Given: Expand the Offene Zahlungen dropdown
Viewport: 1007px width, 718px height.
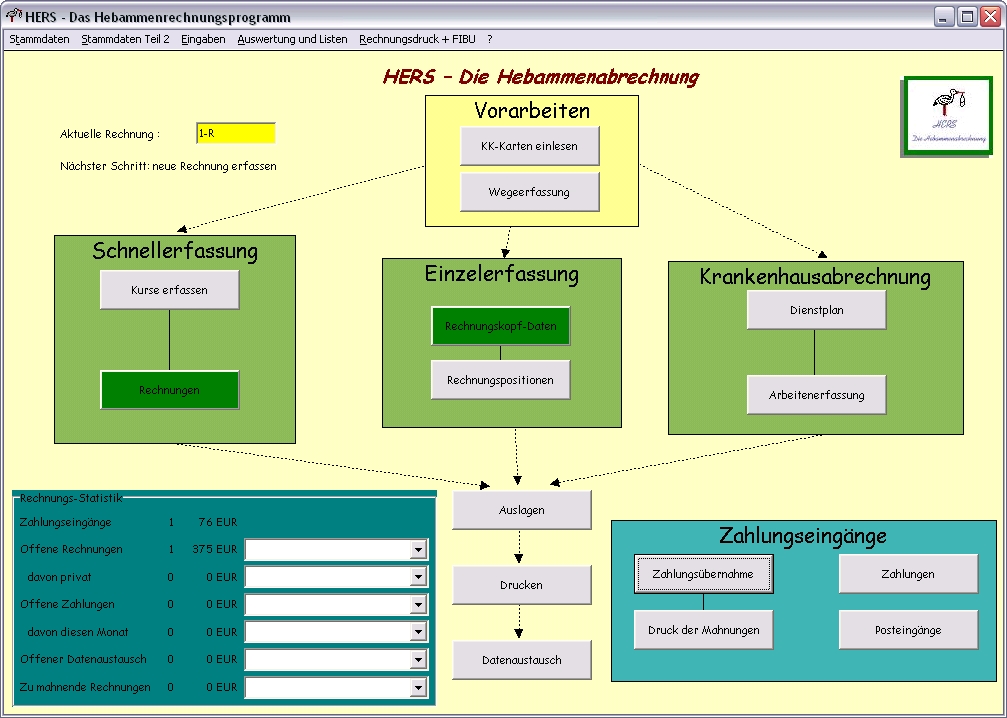Looking at the screenshot, I should [x=418, y=605].
